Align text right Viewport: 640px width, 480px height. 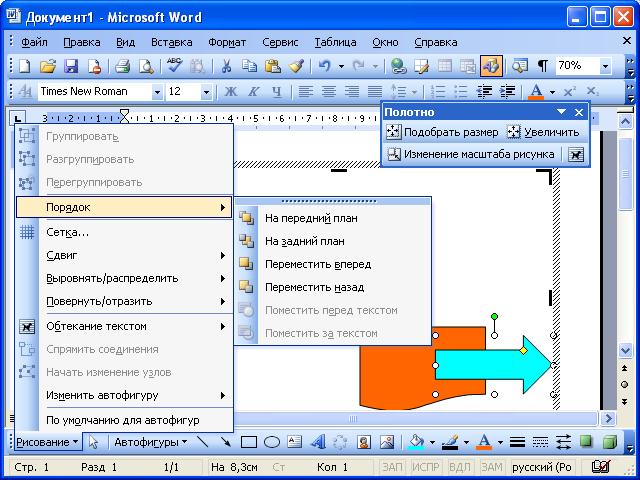[351, 91]
